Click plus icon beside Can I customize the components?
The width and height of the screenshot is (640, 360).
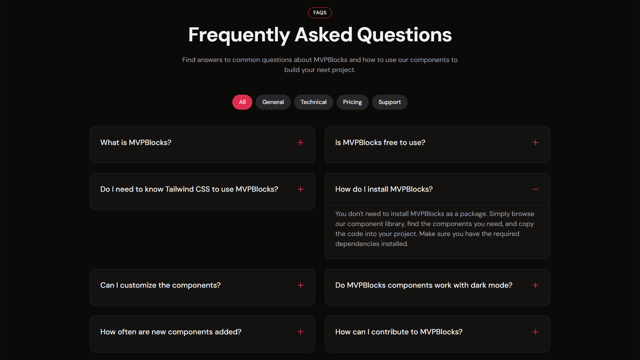(300, 285)
